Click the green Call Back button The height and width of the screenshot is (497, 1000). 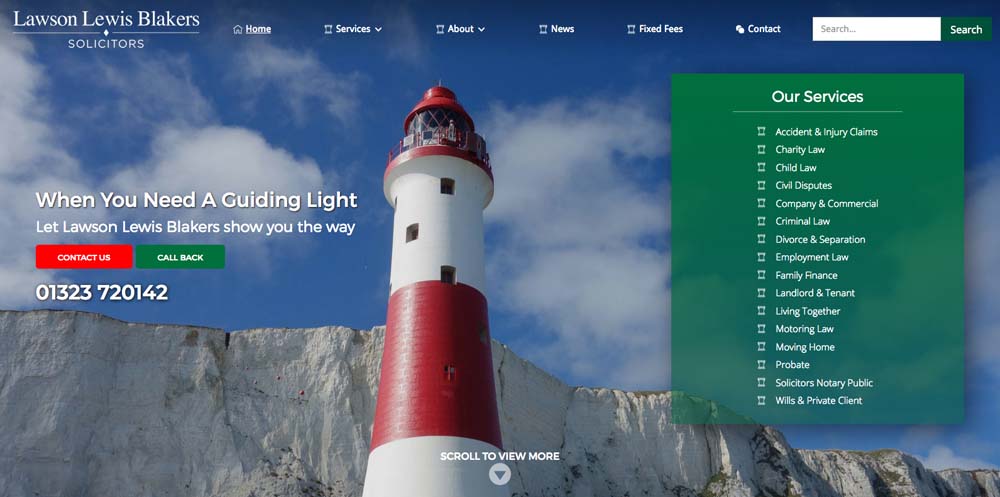(180, 257)
